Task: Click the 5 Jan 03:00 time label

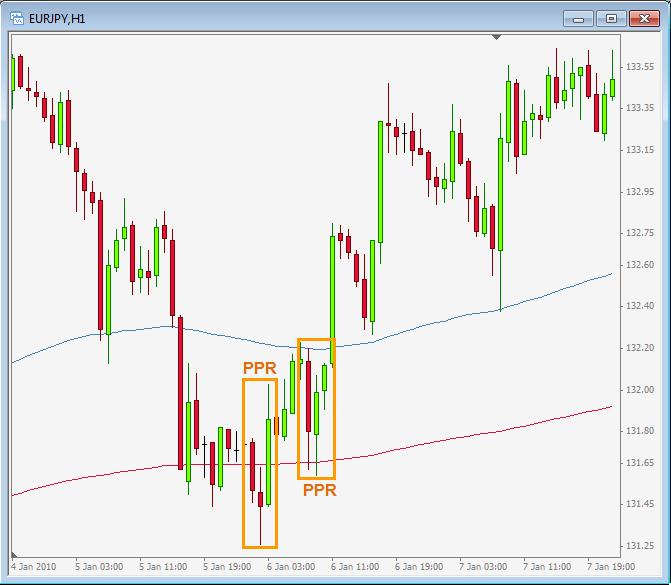Action: click(x=99, y=567)
